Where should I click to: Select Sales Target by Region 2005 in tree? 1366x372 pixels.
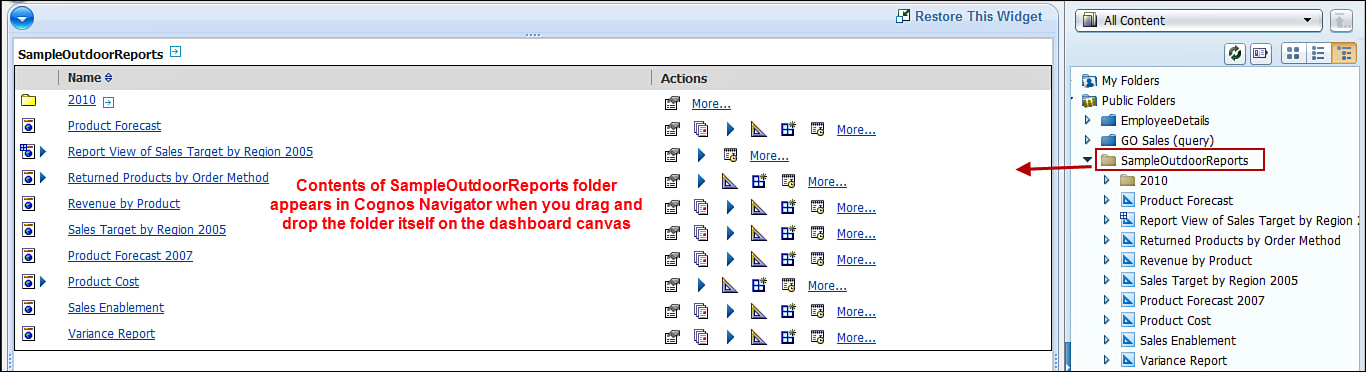pos(1219,280)
